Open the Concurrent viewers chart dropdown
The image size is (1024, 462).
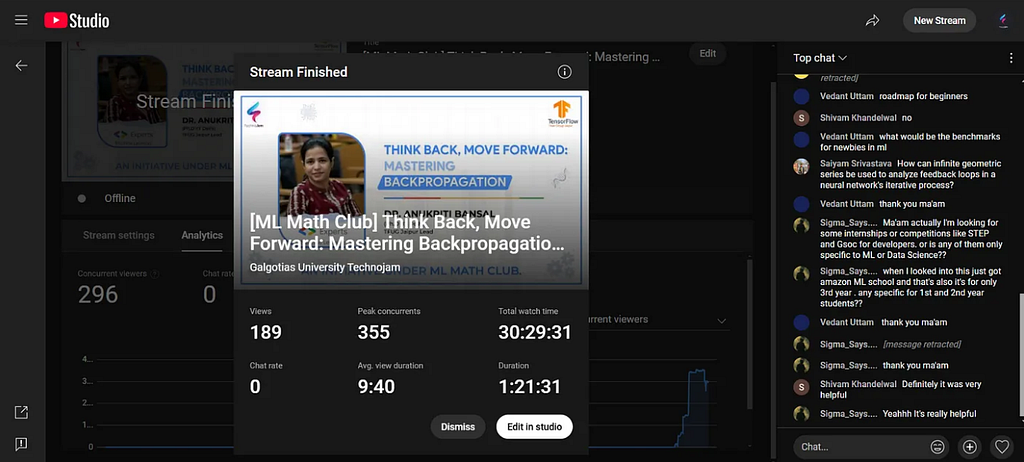(656, 320)
